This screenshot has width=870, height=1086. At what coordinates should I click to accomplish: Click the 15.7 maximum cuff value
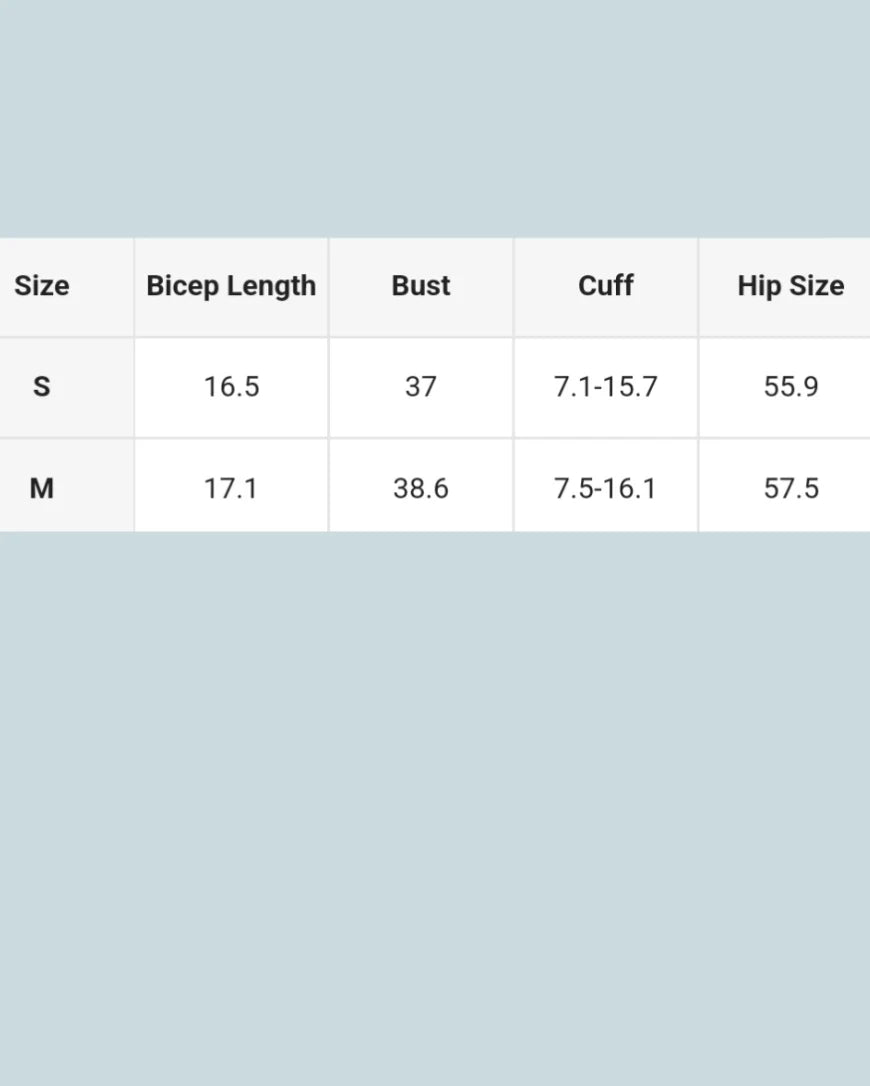click(x=631, y=387)
